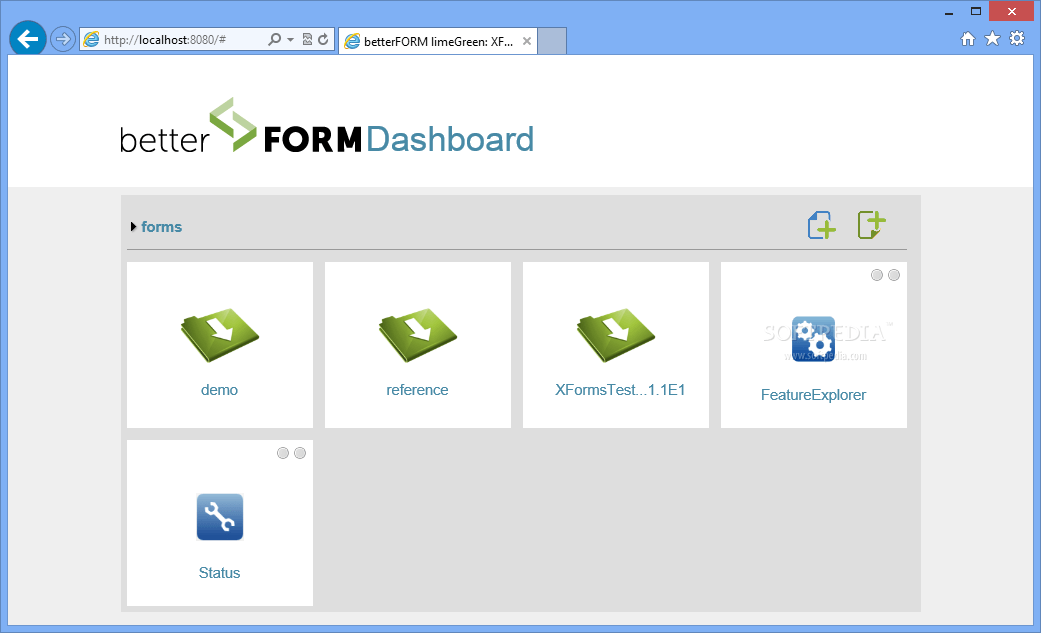
Task: Close the browser window
Action: pos(1011,11)
